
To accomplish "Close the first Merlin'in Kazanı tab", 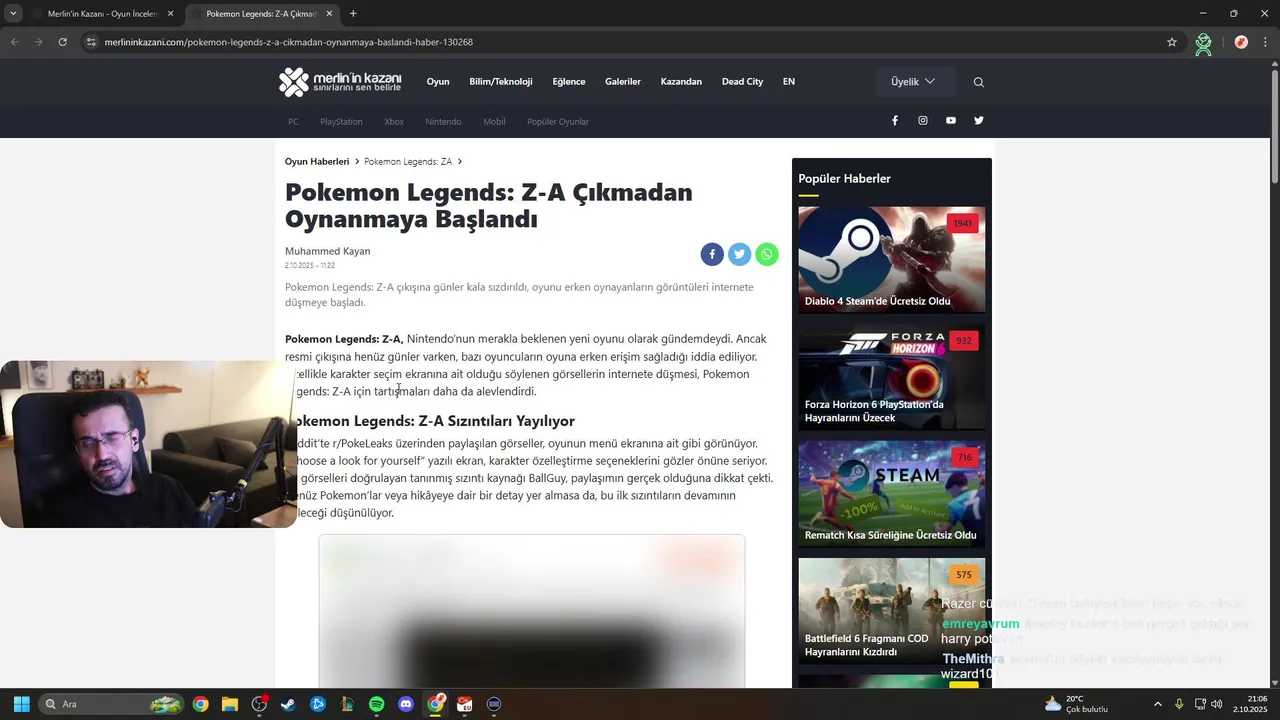I will [x=171, y=14].
